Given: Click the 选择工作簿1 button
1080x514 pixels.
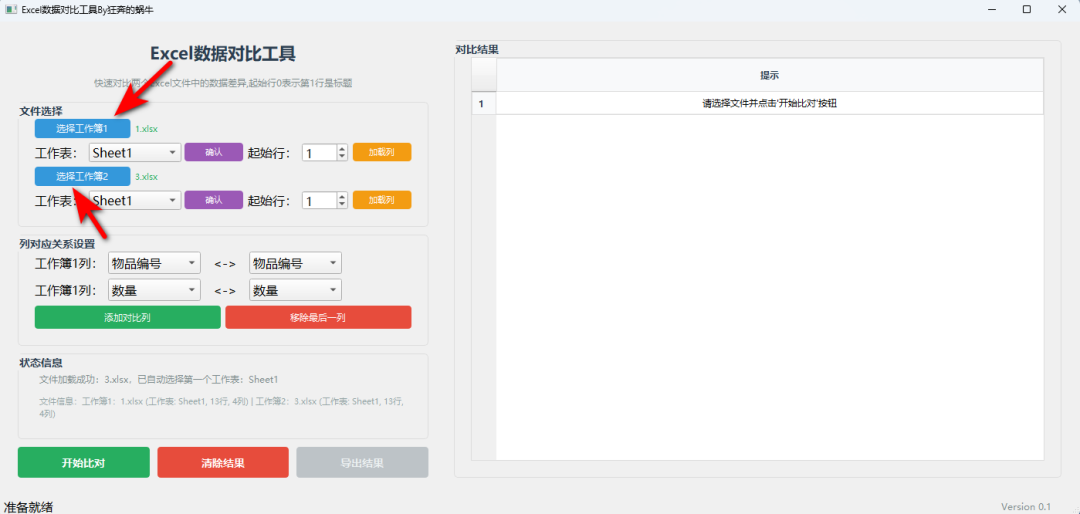Looking at the screenshot, I should pyautogui.click(x=83, y=129).
